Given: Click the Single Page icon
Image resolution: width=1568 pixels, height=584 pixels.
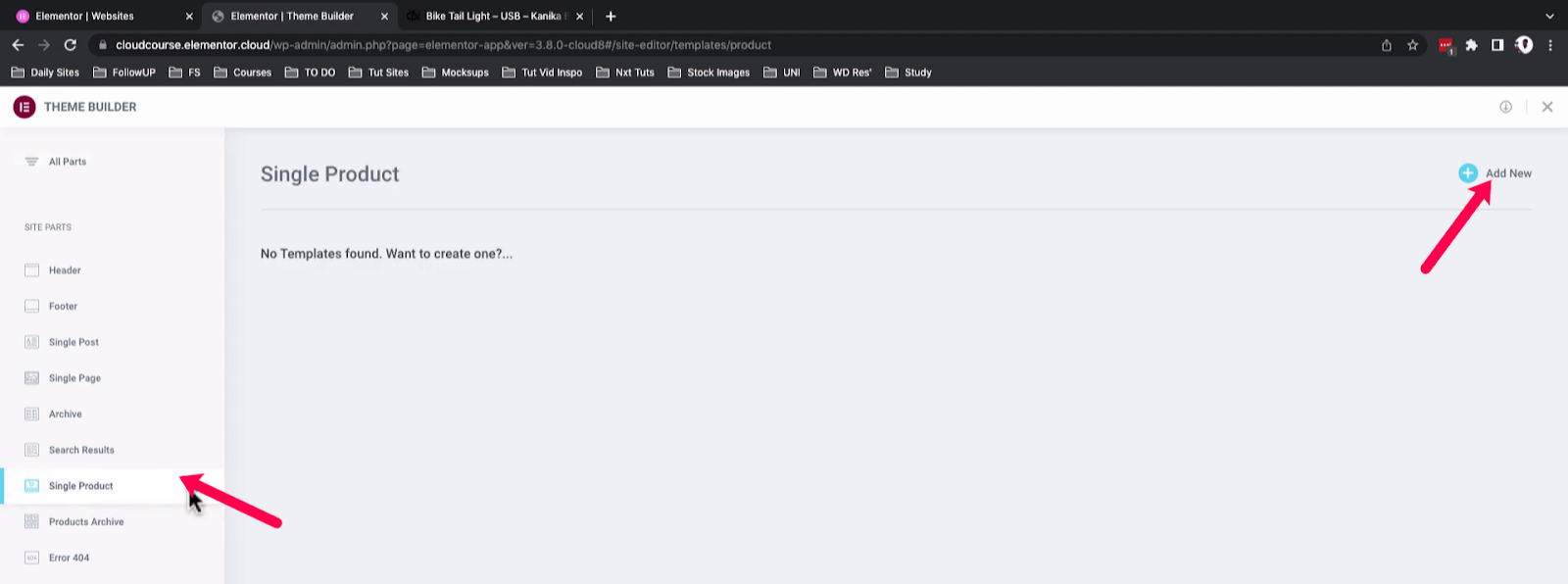Looking at the screenshot, I should click(31, 378).
